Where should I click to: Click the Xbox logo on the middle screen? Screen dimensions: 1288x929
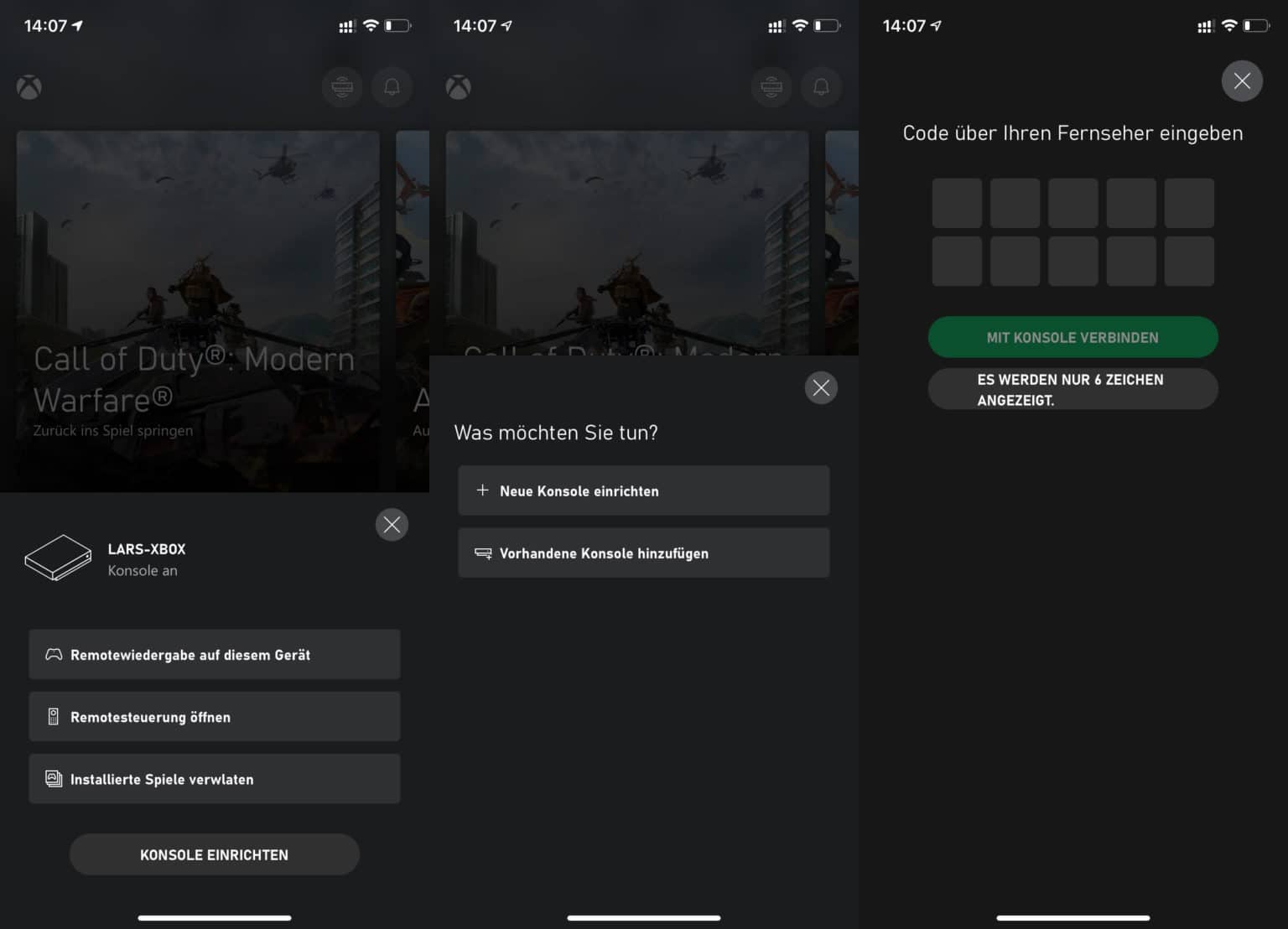coord(458,87)
